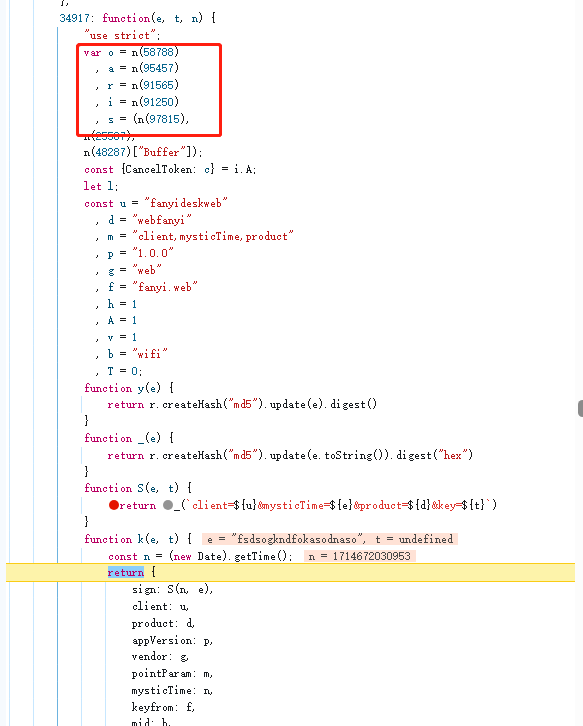The image size is (583, 726).
Task: Click the "fanyi.web" string
Action: (x=164, y=287)
